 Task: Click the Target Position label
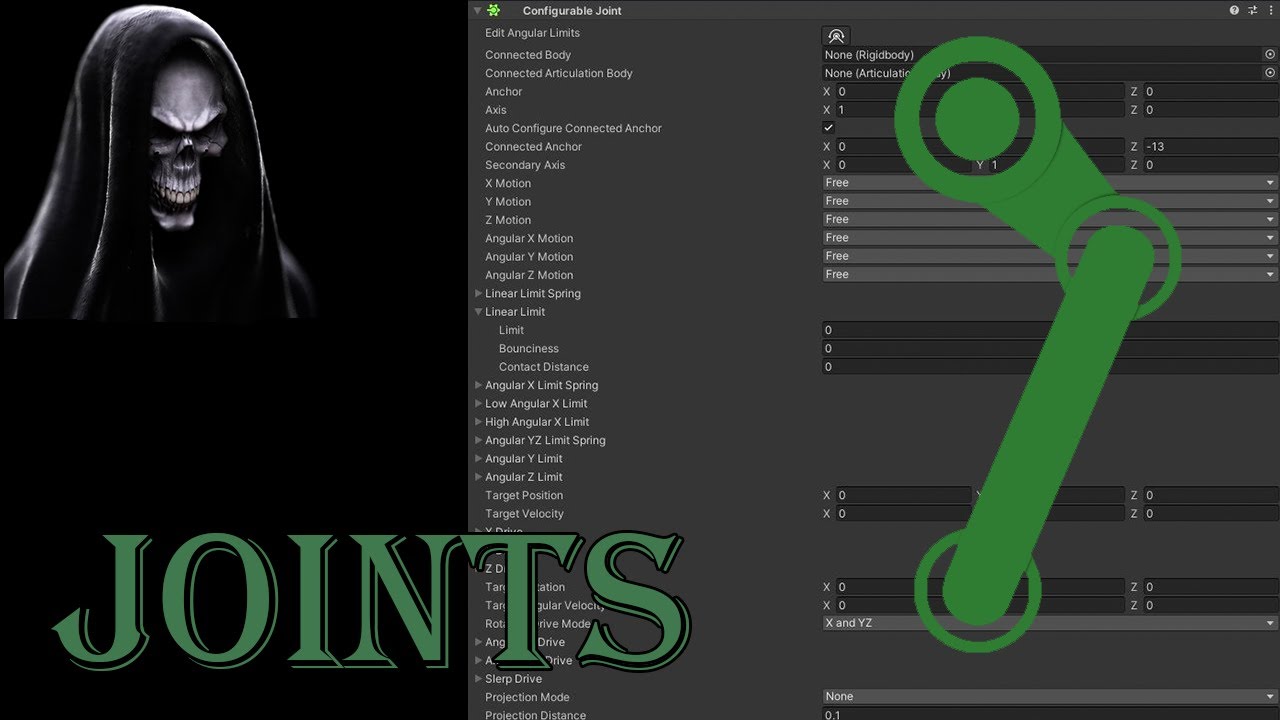pos(524,495)
